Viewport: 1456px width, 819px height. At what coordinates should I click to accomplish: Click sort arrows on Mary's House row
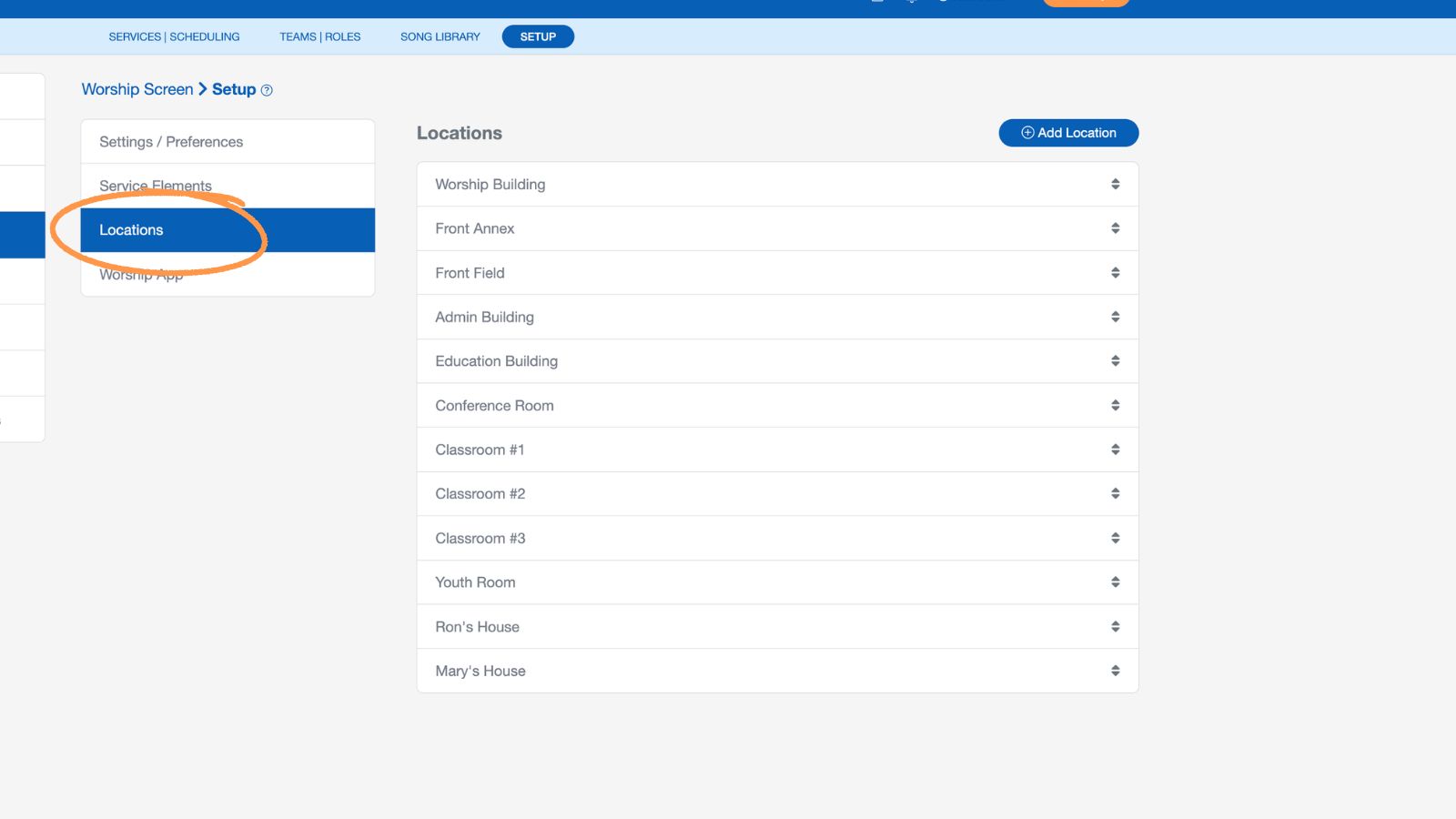click(1115, 671)
